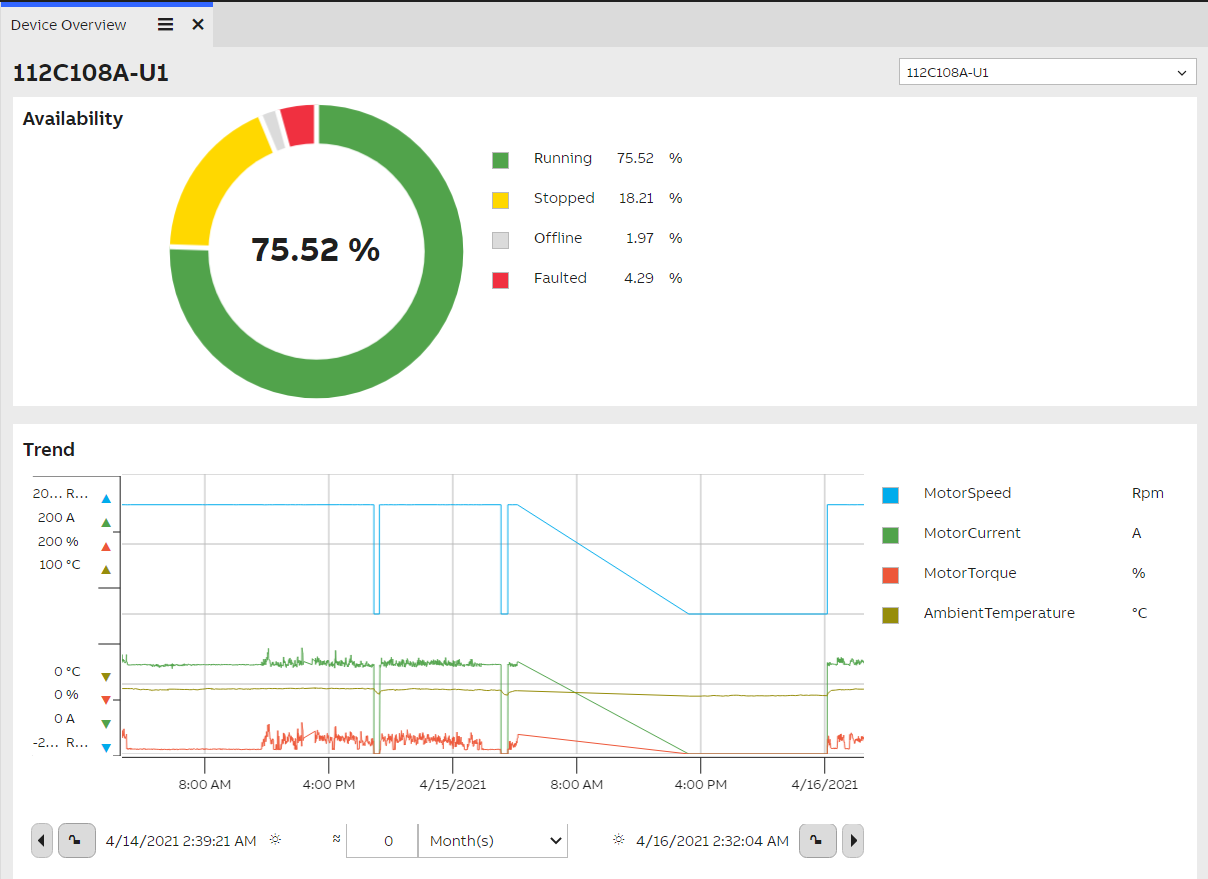
Task: Click the olive 100 °C upper axis arrow
Action: point(106,569)
